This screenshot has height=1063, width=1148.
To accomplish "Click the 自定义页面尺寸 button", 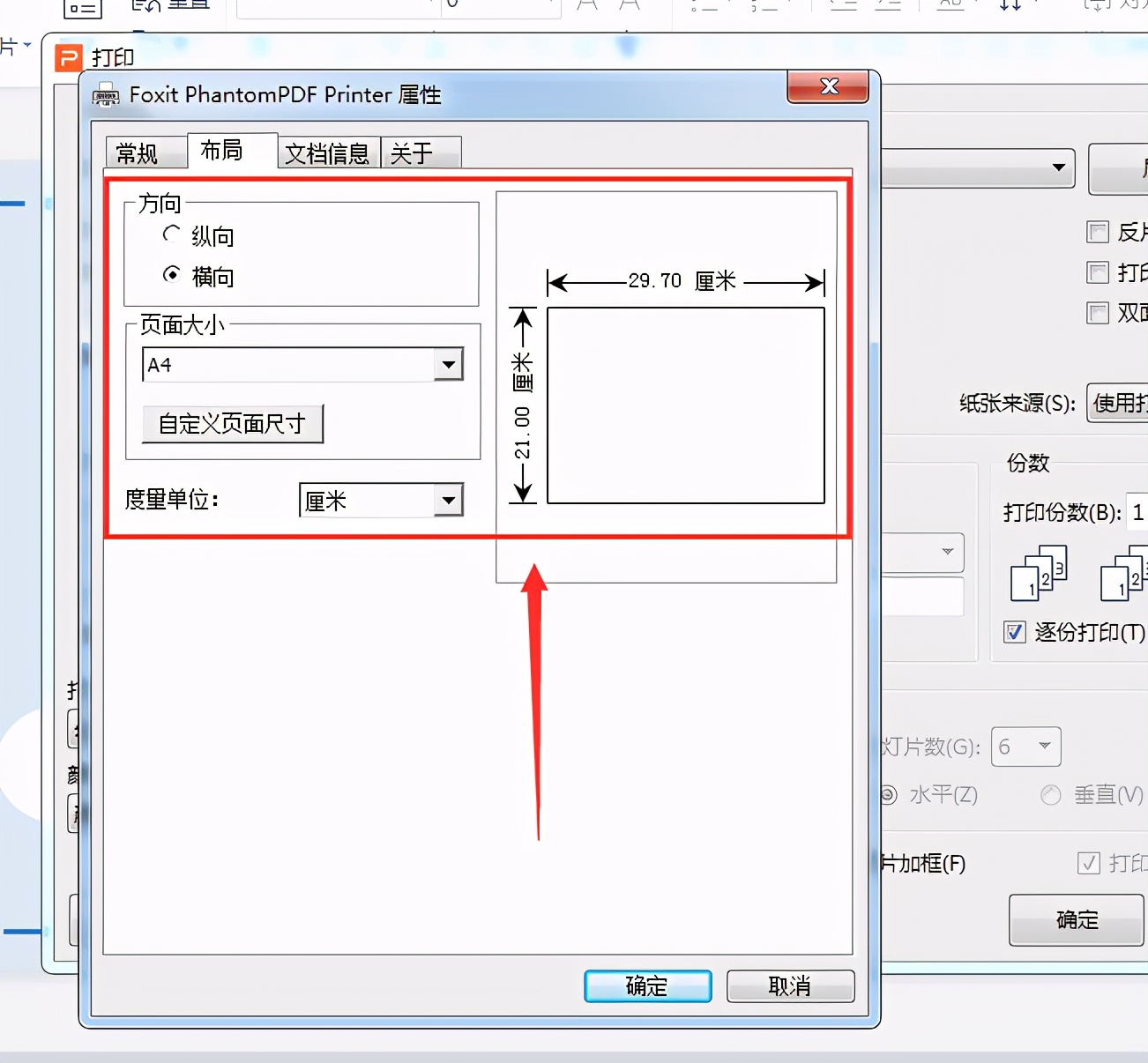I will 233,424.
